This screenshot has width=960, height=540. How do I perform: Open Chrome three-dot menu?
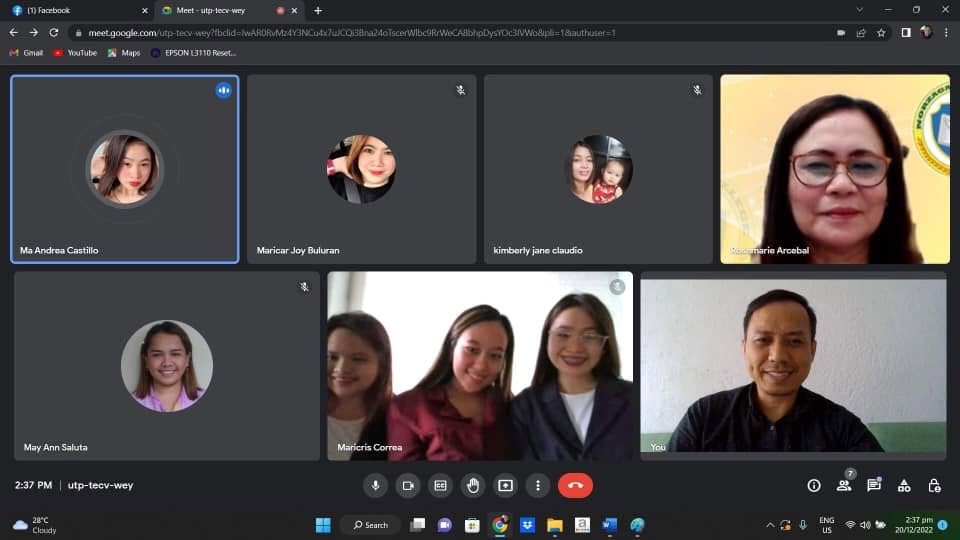947,32
